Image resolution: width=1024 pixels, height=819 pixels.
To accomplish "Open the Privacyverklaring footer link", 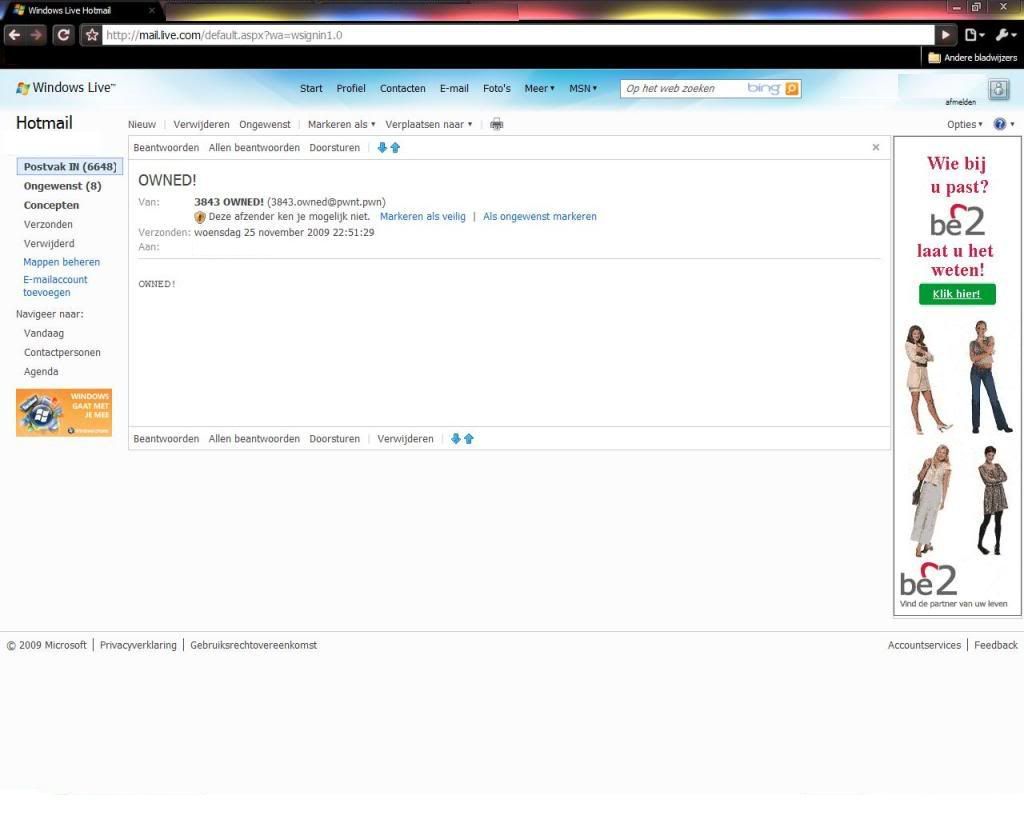I will pos(138,645).
